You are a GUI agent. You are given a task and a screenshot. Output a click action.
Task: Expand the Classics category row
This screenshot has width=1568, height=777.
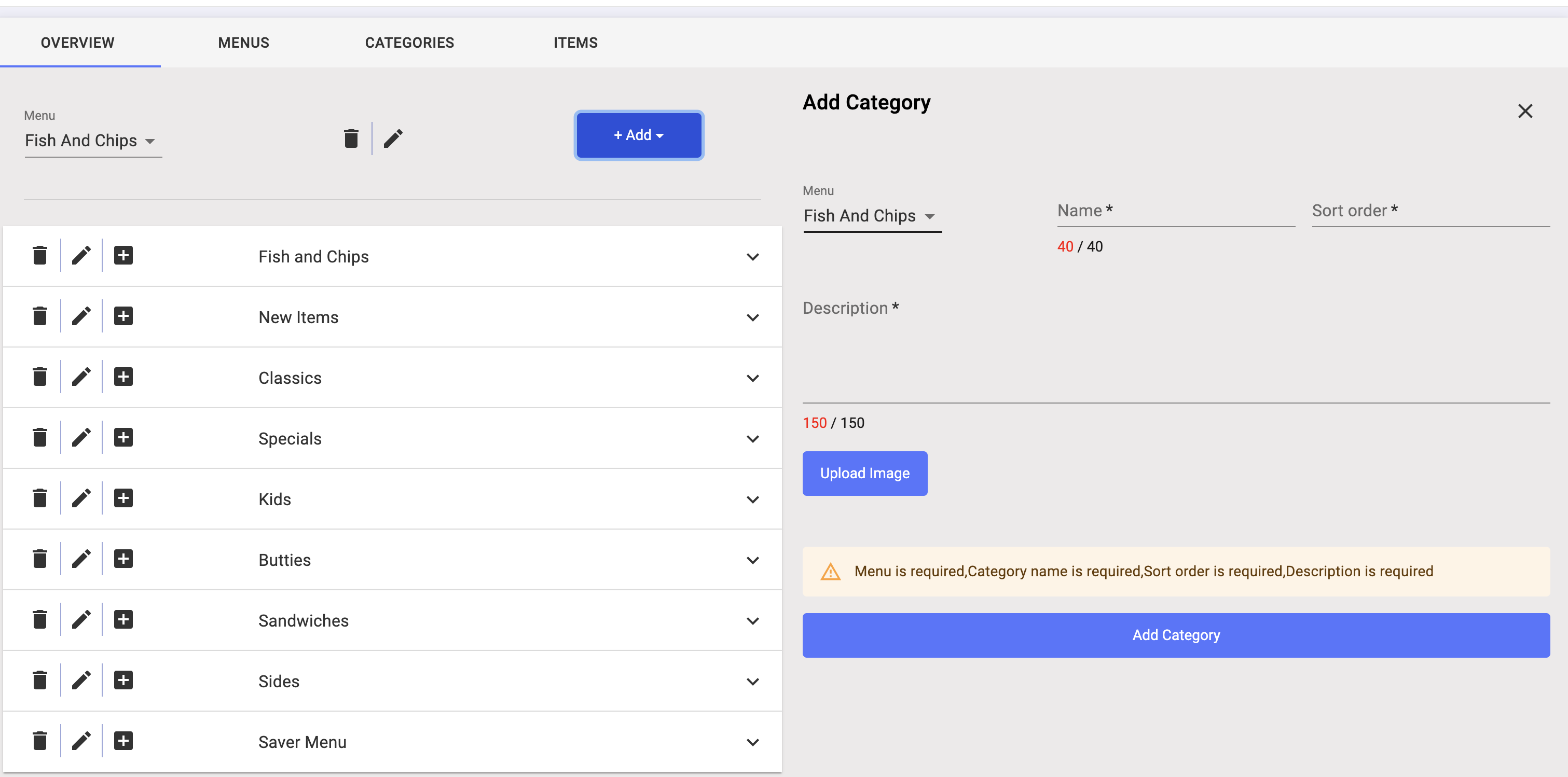click(752, 379)
